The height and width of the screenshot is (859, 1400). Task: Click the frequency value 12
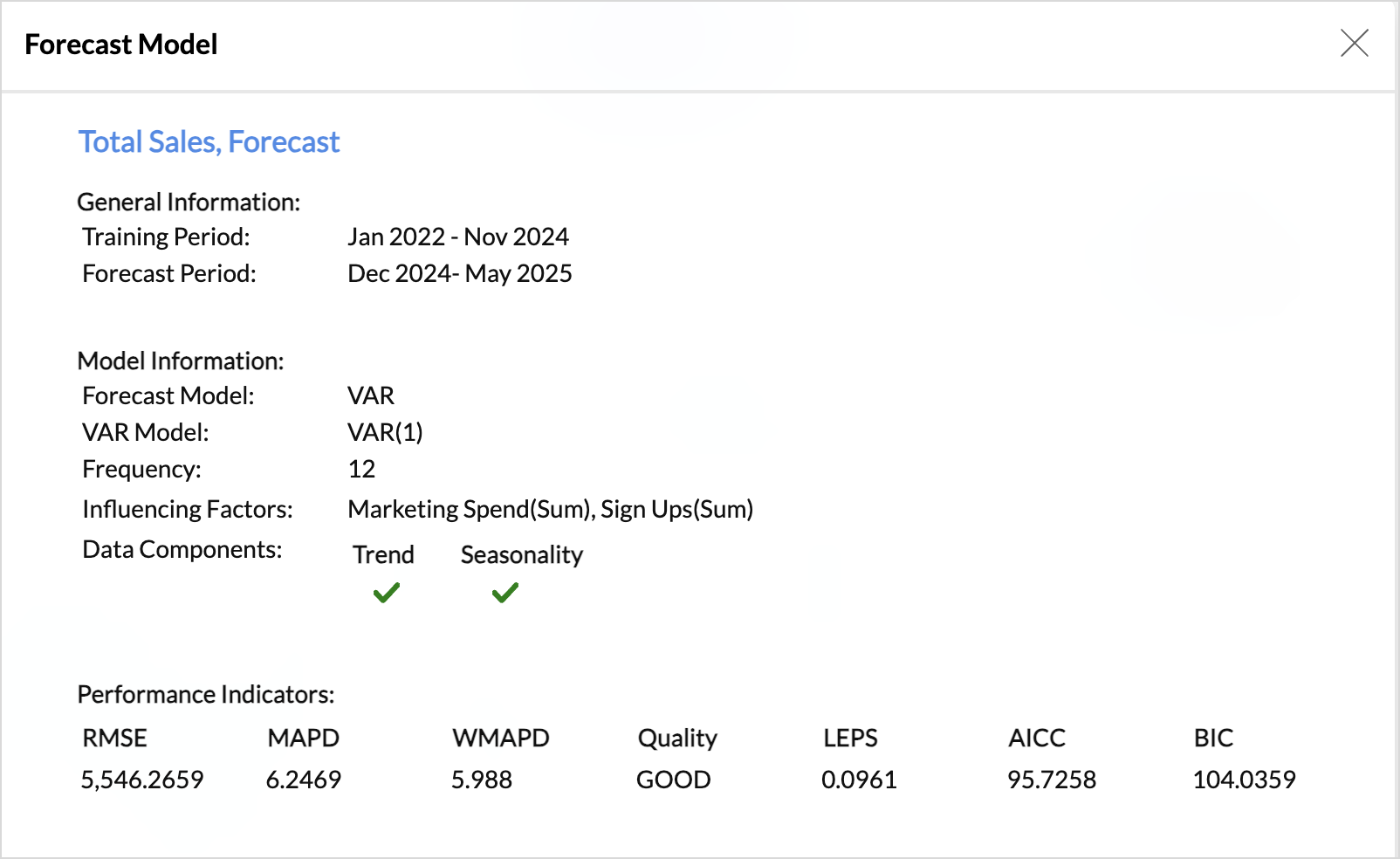[x=361, y=469]
